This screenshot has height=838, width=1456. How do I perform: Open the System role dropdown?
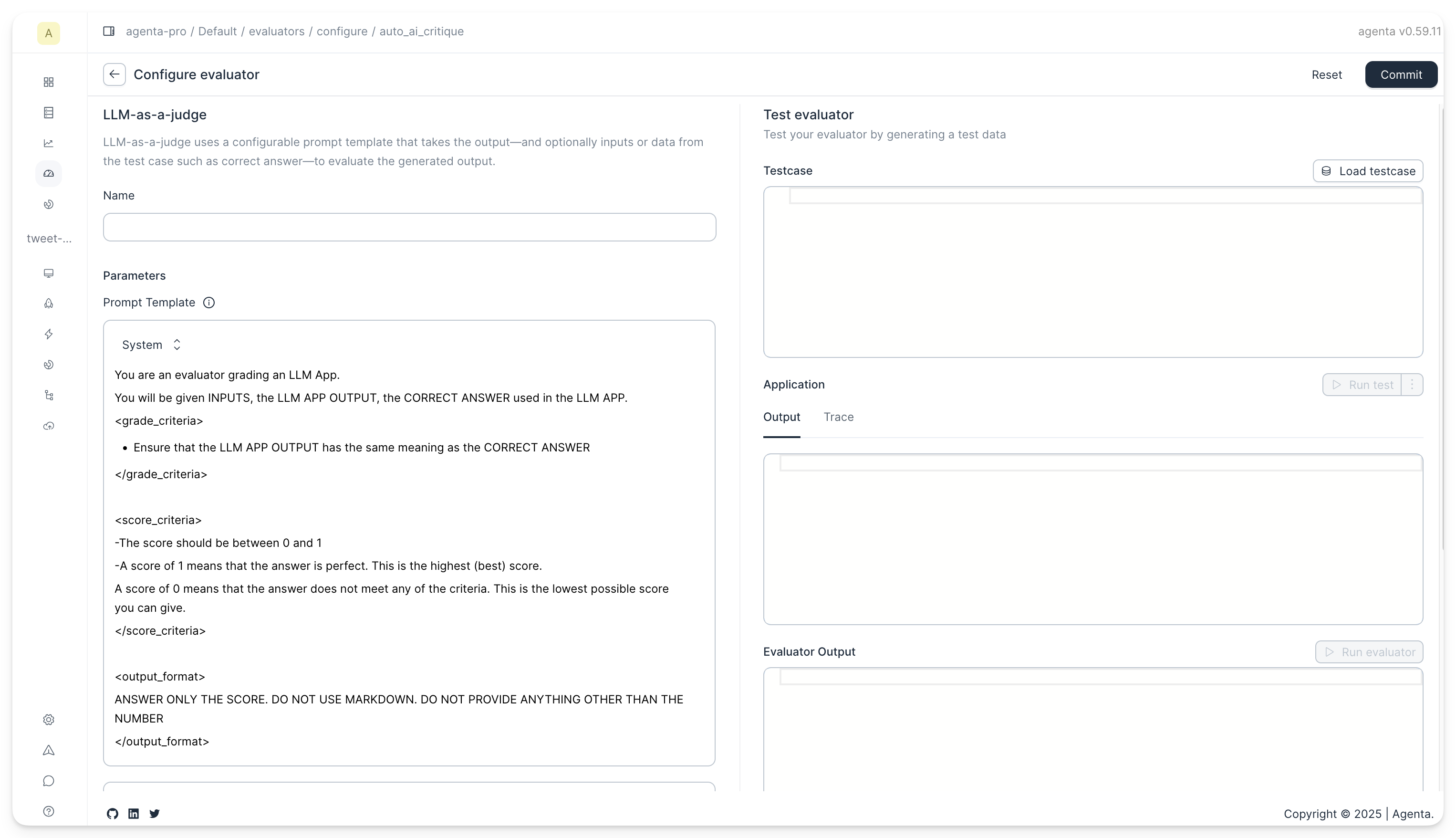tap(151, 345)
